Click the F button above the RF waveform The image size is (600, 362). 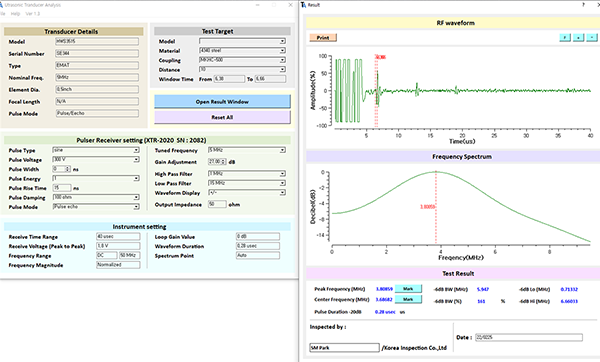565,38
